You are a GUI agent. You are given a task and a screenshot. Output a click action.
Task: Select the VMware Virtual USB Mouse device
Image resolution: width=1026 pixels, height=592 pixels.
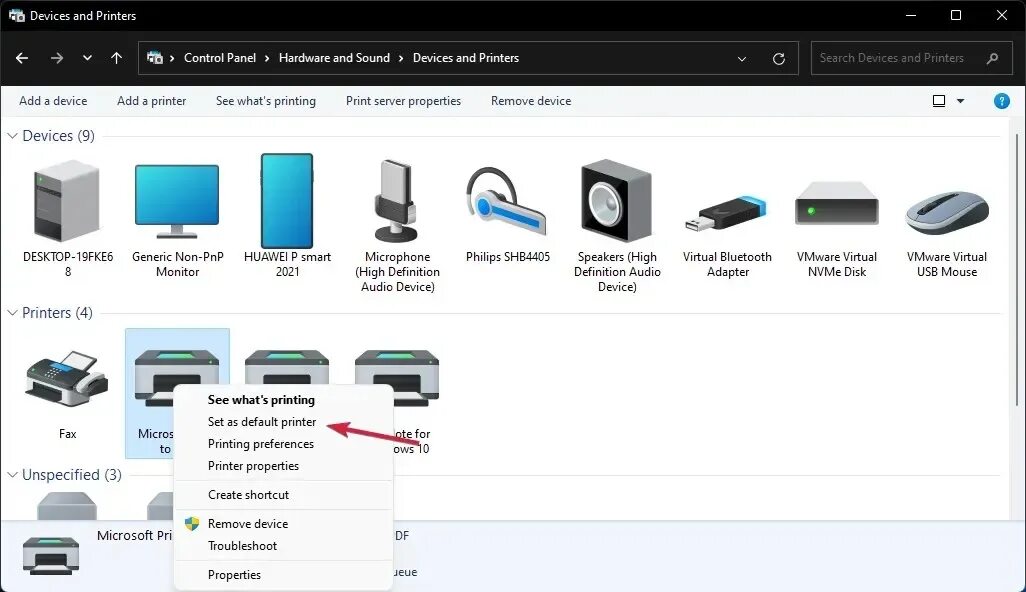pos(947,211)
